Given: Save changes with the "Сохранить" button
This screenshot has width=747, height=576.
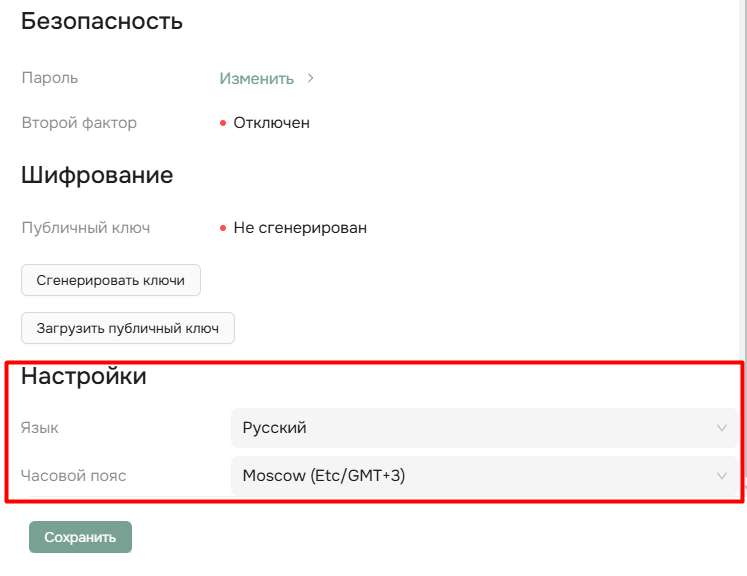Looking at the screenshot, I should (x=80, y=537).
